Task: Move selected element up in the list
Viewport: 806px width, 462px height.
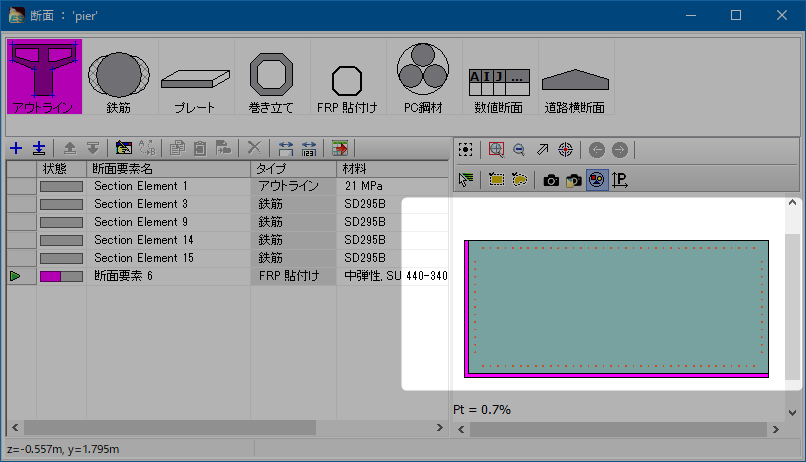Action: point(70,149)
